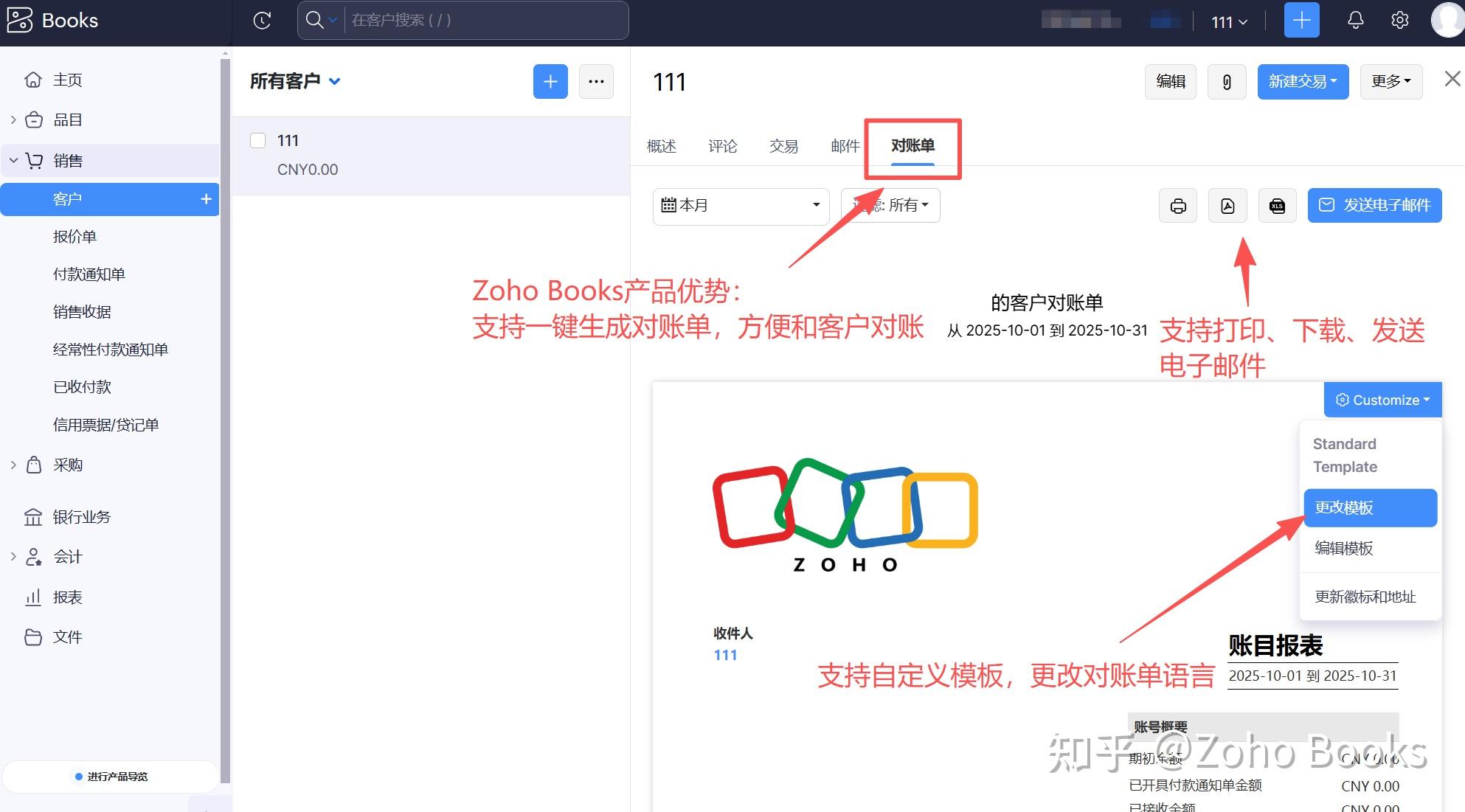Print the customer statement
Image resolution: width=1465 pixels, height=812 pixels.
(x=1178, y=205)
